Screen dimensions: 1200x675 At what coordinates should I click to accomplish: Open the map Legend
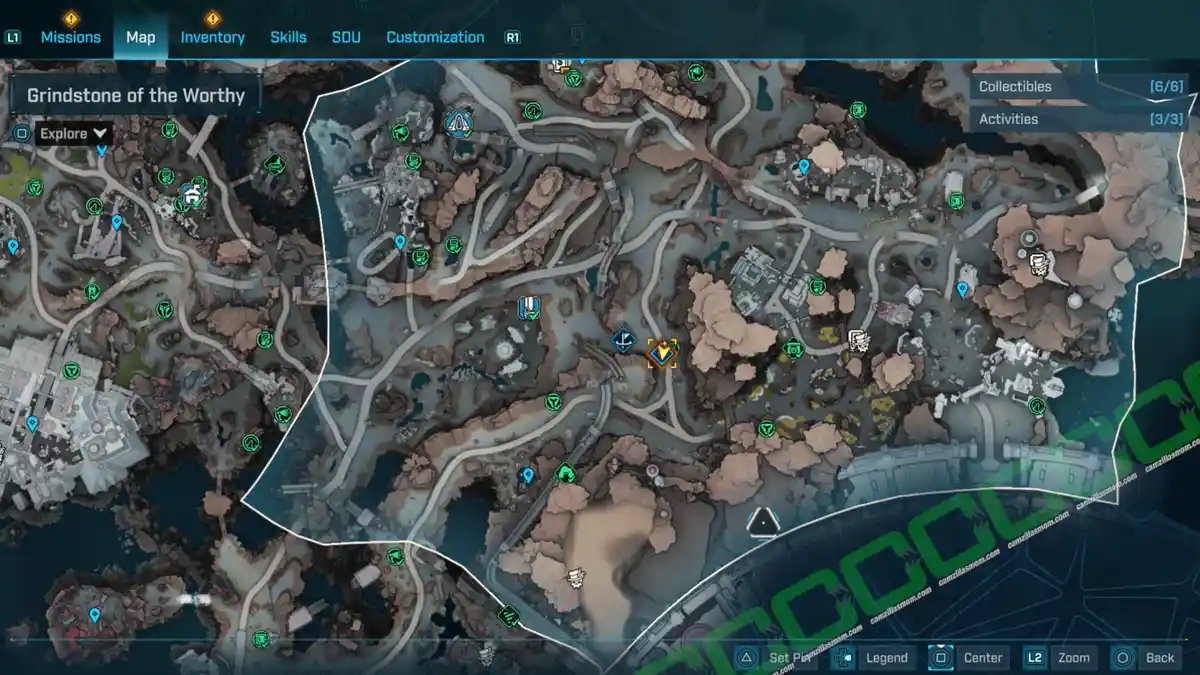pyautogui.click(x=871, y=657)
